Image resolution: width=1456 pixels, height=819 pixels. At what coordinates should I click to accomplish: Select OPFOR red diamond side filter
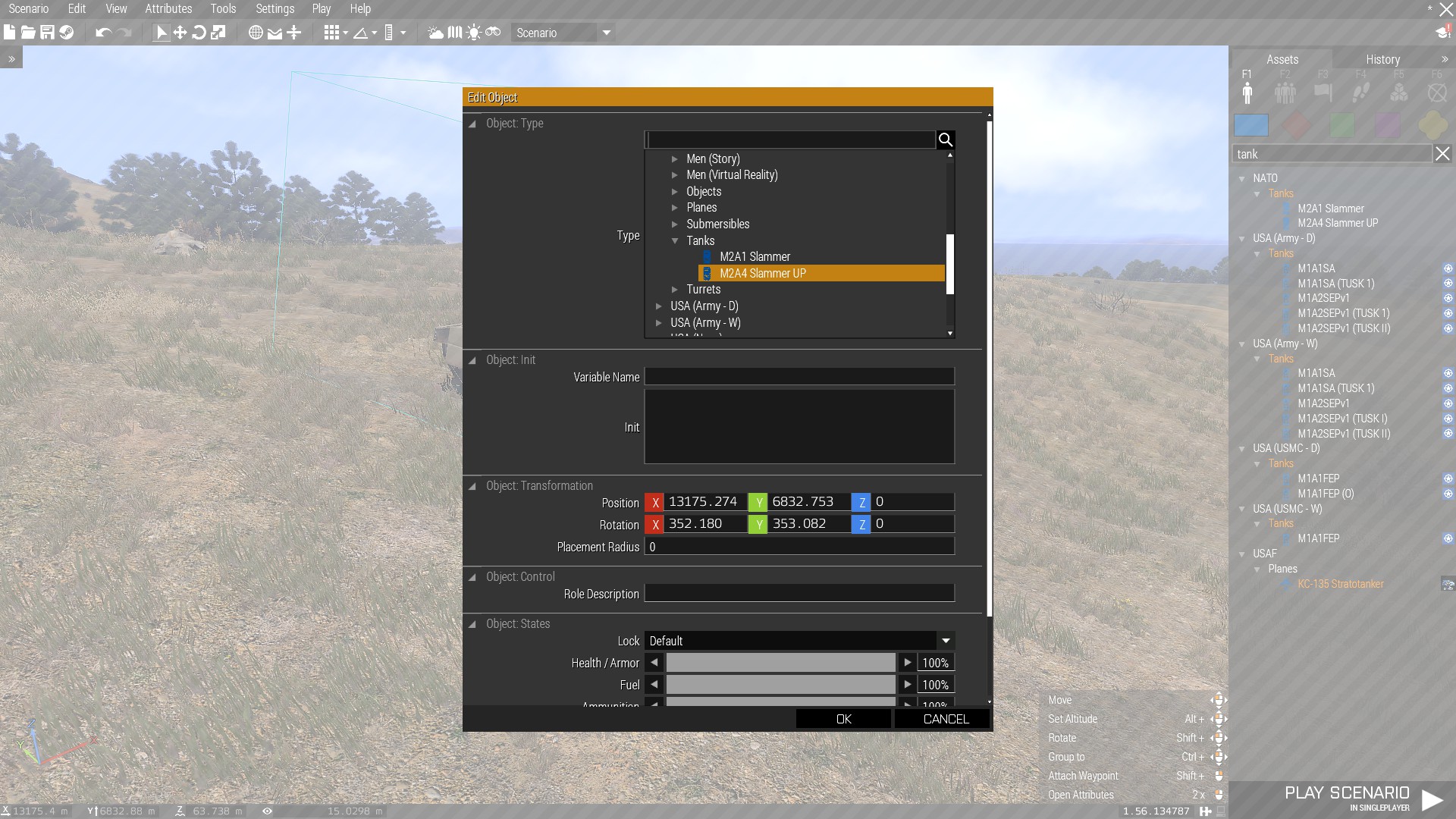[x=1296, y=125]
